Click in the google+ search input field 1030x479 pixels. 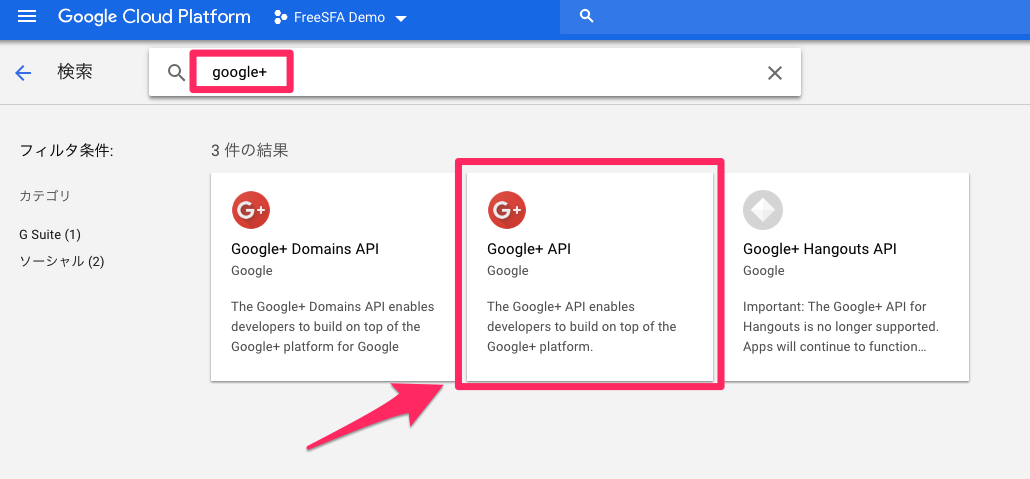[x=480, y=73]
